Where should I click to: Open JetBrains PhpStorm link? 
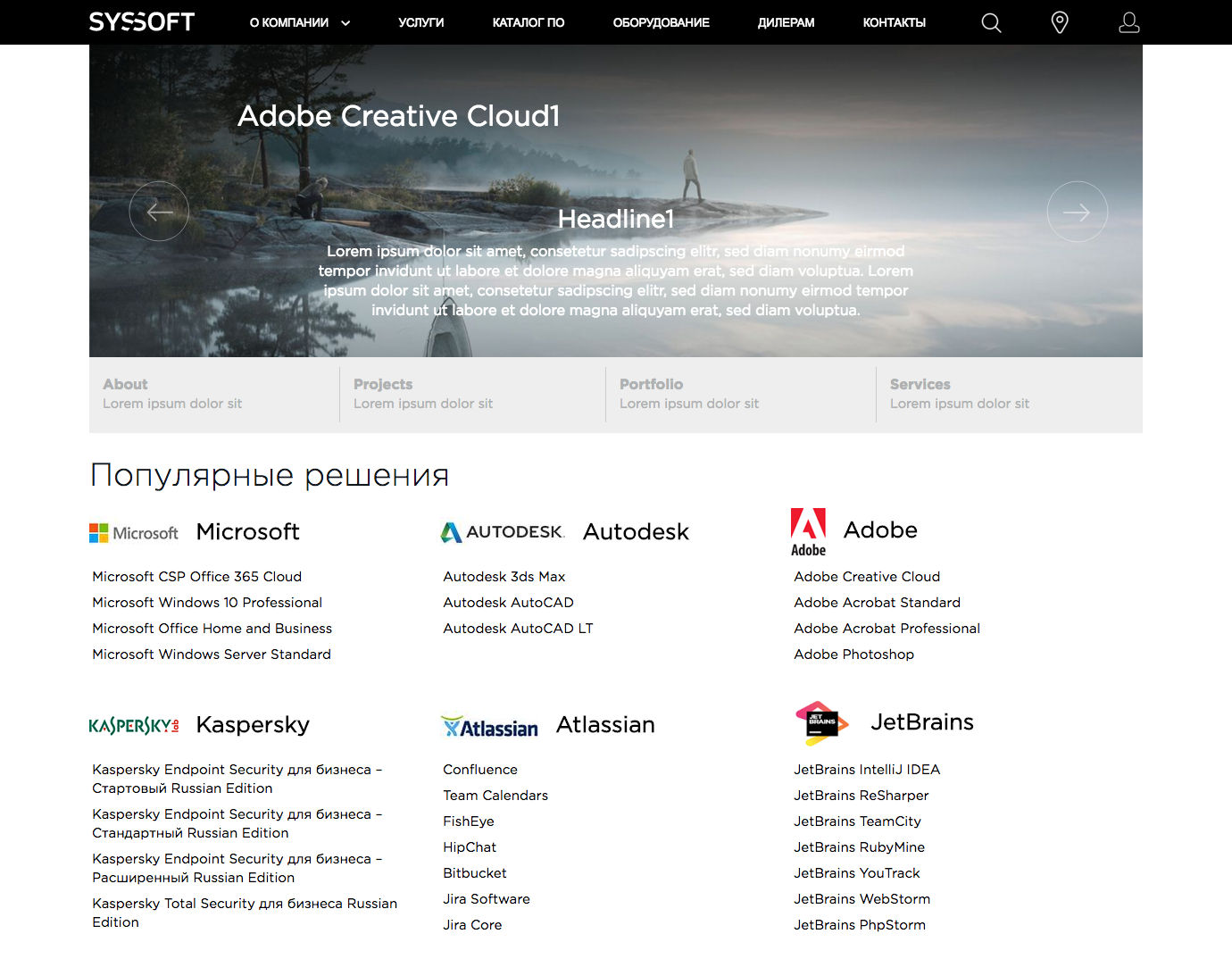pyautogui.click(x=860, y=925)
